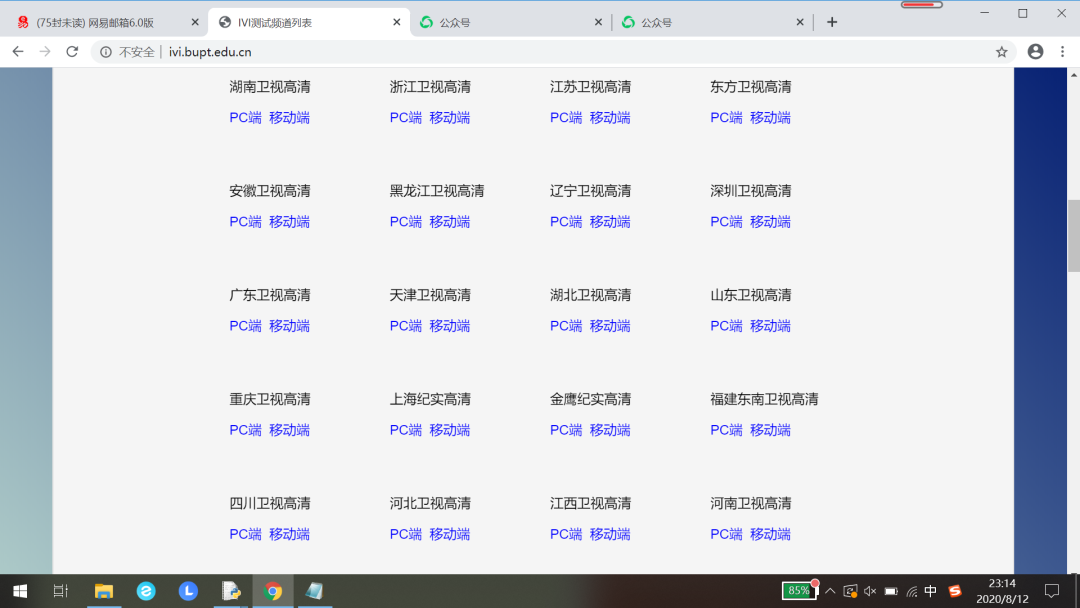Open PC端 link for 湖北卫视高清
Image resolution: width=1080 pixels, height=608 pixels.
coord(565,326)
